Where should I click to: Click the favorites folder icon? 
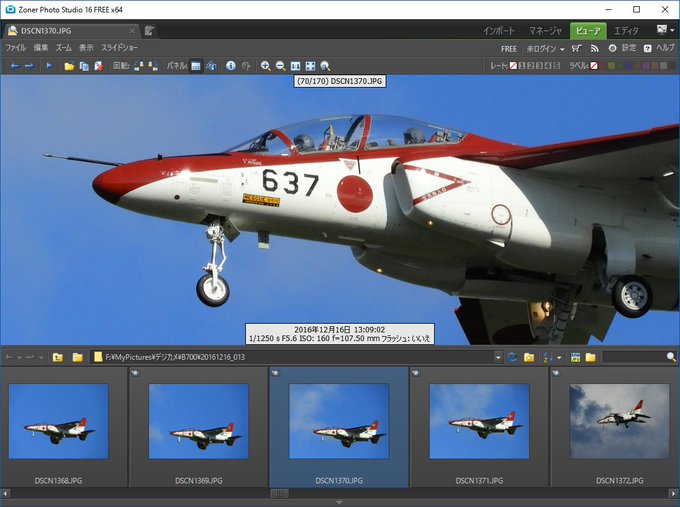[529, 357]
